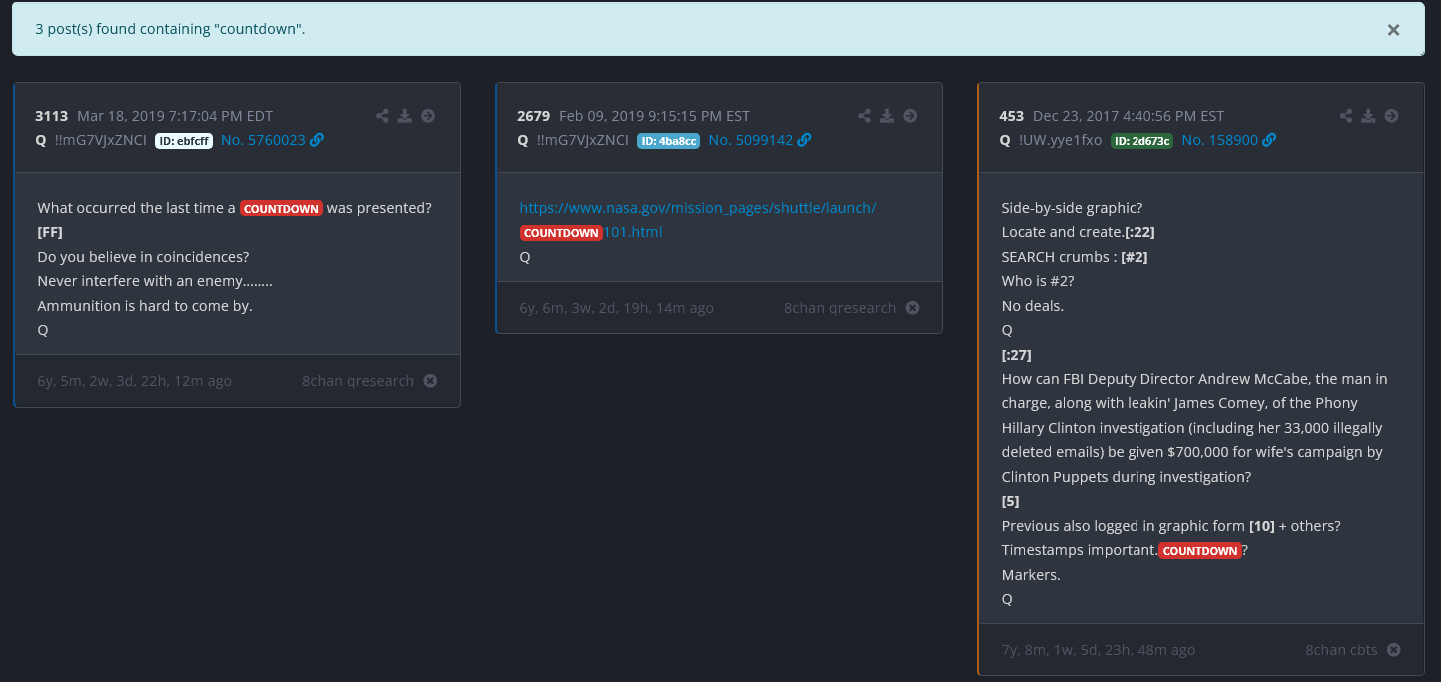
Task: Click the line "SEARCH crumbs : [#2]"
Action: click(1074, 257)
